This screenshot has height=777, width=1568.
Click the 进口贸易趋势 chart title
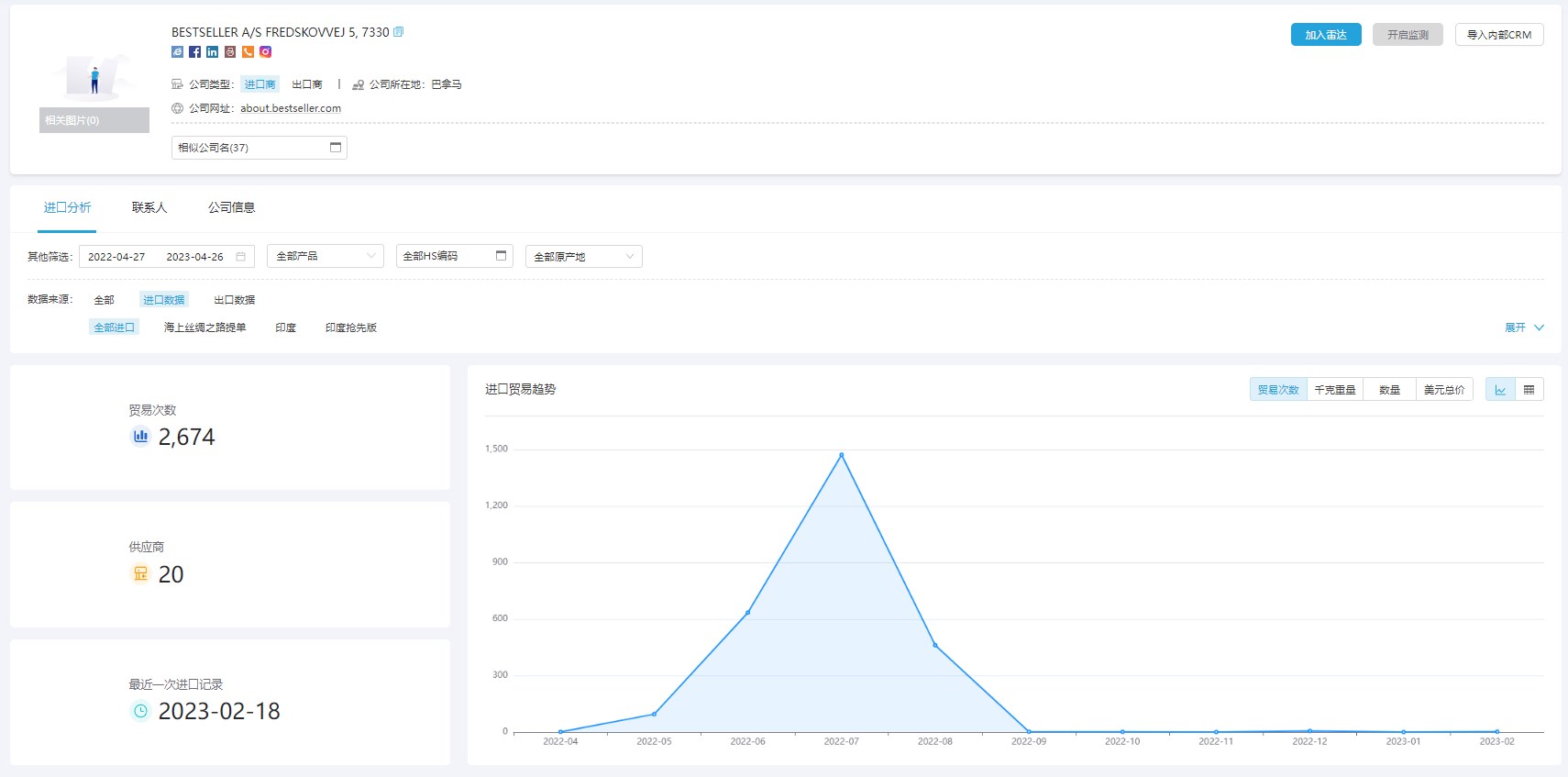(x=521, y=389)
